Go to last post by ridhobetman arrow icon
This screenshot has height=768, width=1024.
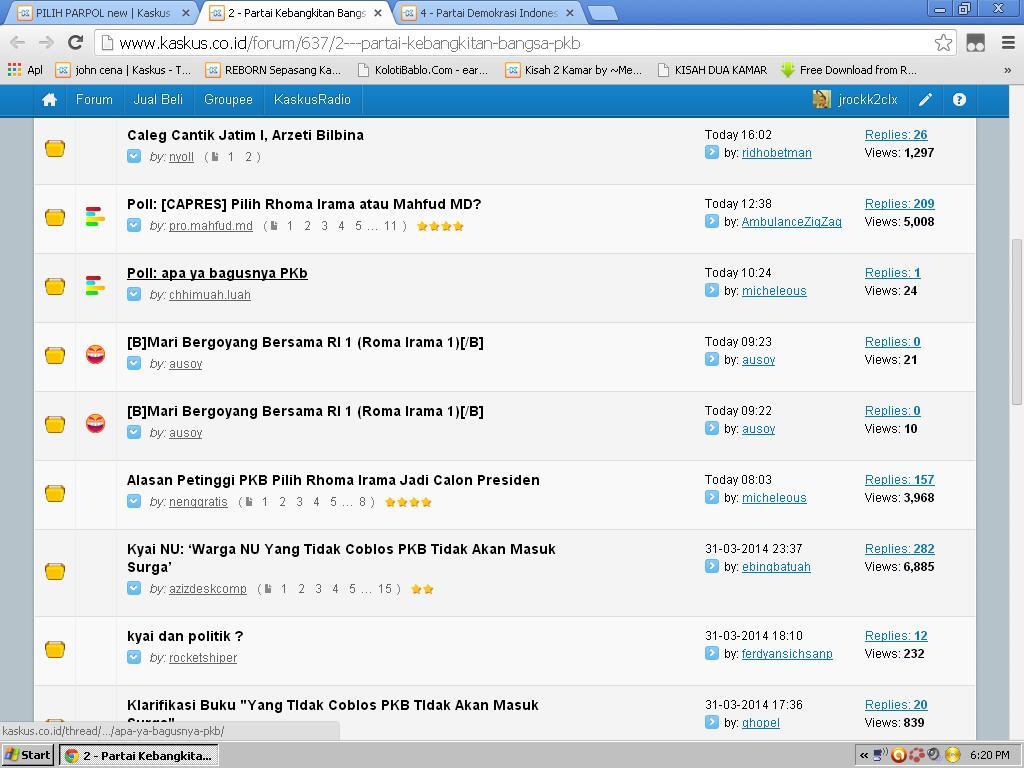point(712,153)
